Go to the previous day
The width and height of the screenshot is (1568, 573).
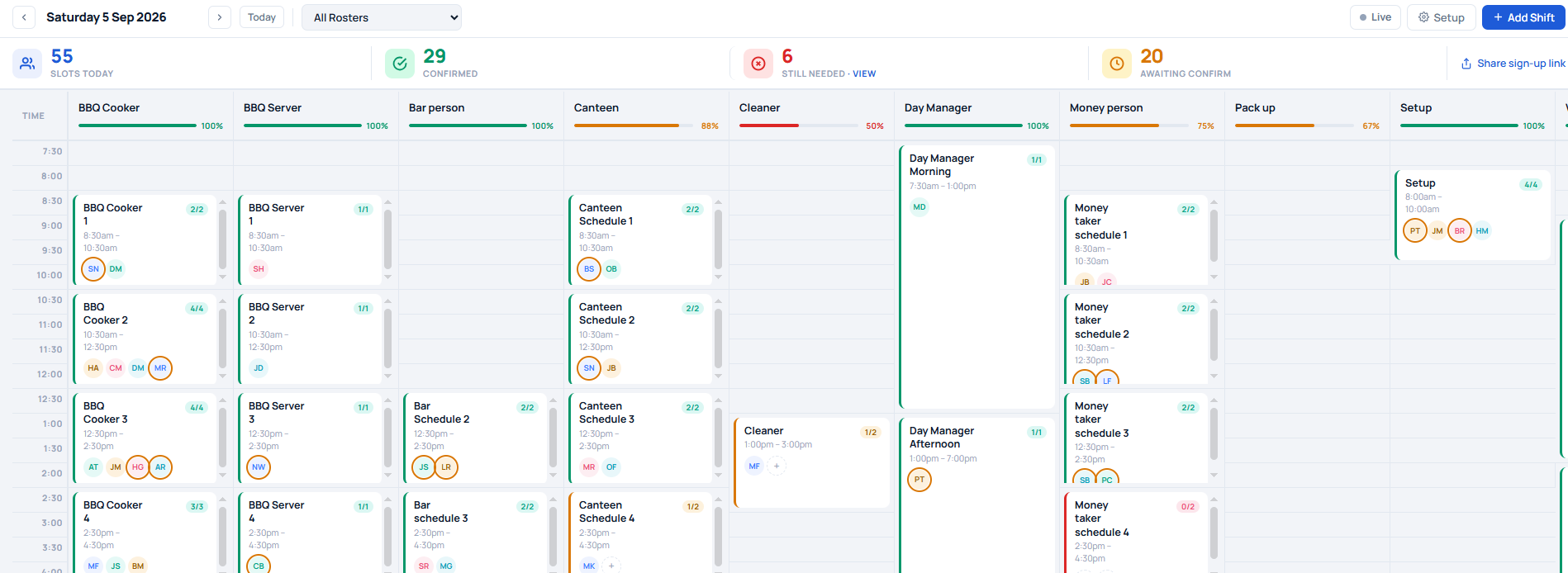click(x=24, y=17)
